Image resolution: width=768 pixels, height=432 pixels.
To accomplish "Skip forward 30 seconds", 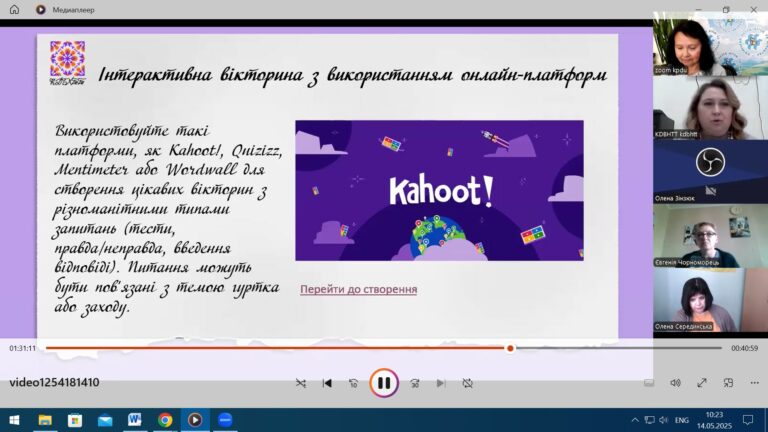I will [x=414, y=383].
